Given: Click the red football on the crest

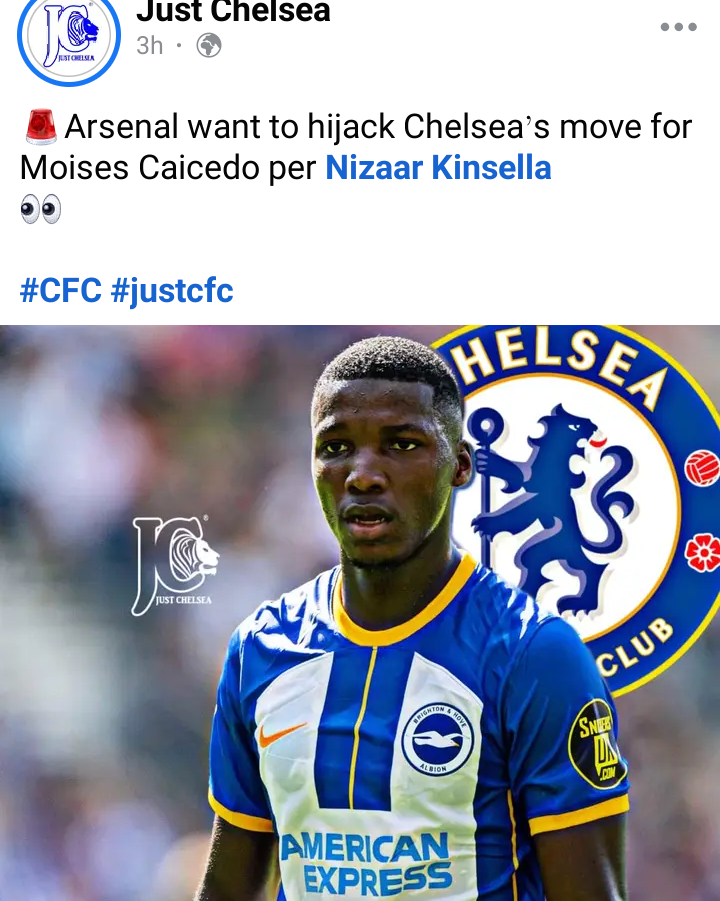Looking at the screenshot, I should (703, 468).
